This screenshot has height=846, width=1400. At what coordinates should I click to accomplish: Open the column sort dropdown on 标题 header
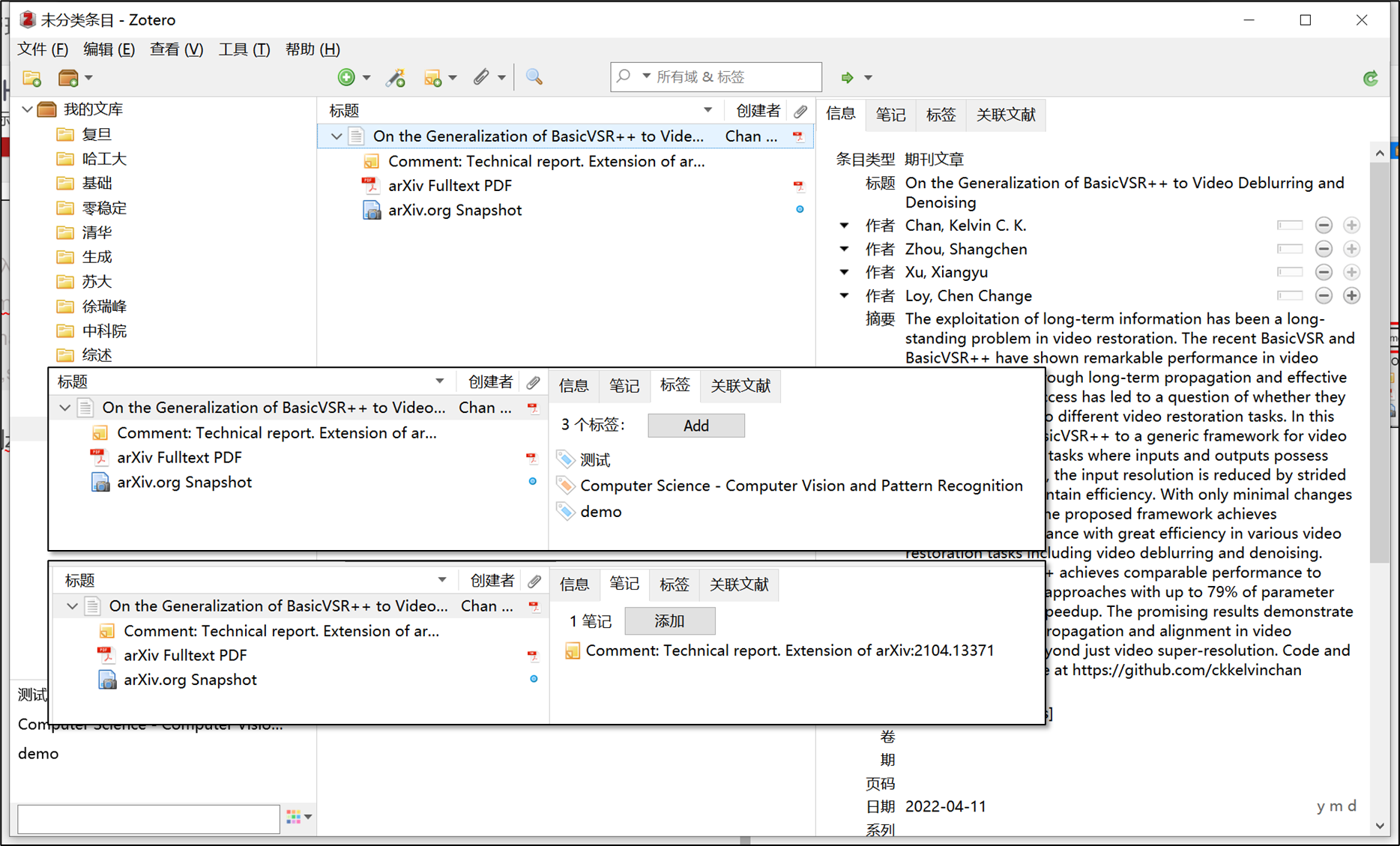coord(707,111)
